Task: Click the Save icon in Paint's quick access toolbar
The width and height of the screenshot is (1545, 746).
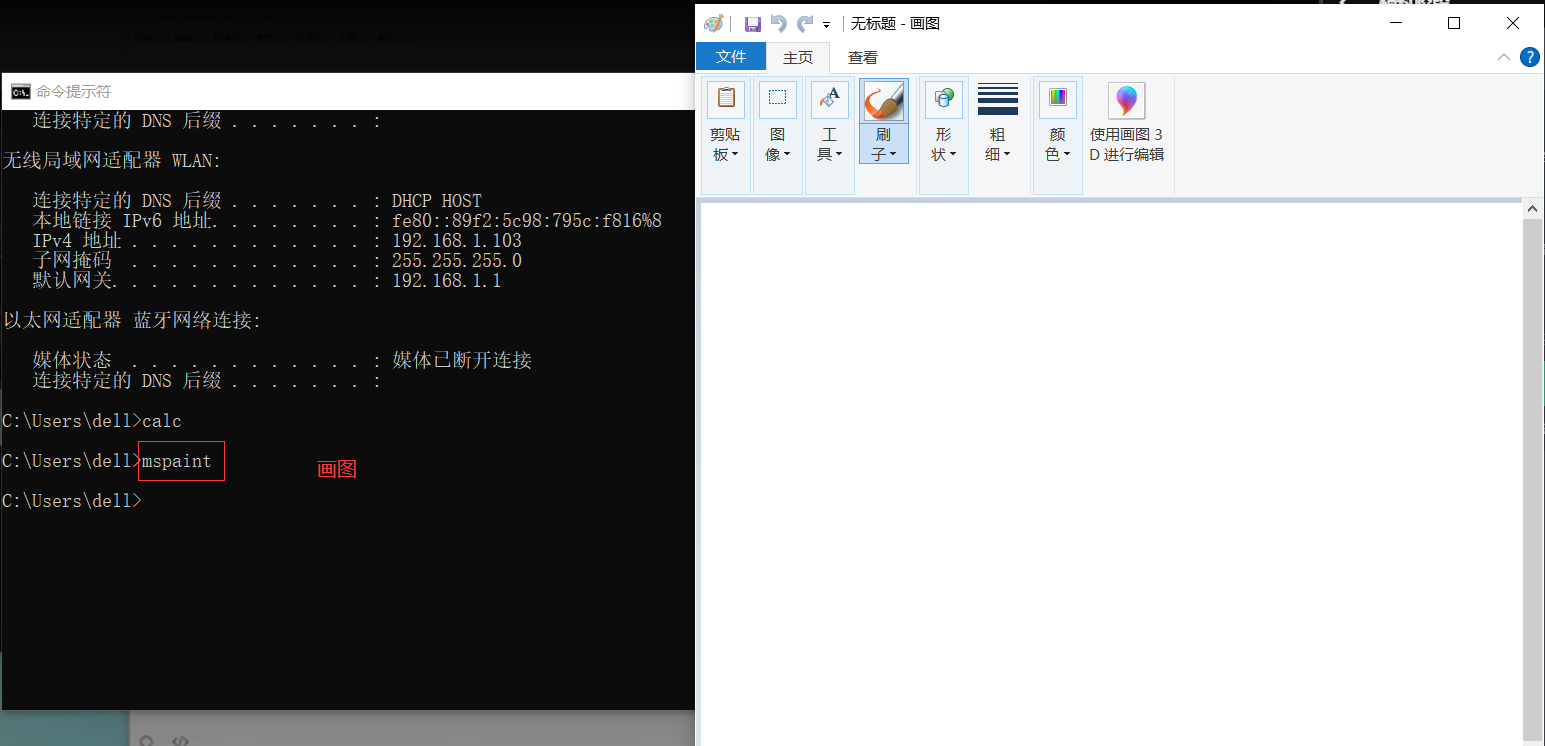Action: [753, 24]
